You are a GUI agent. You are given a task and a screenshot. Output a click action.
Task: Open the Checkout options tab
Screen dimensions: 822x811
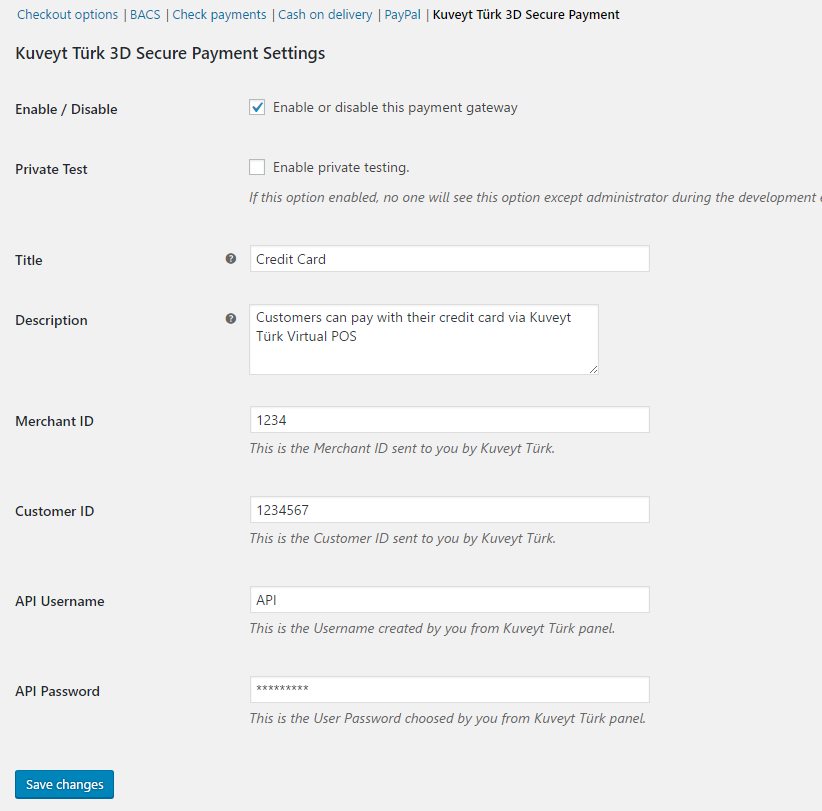click(68, 15)
